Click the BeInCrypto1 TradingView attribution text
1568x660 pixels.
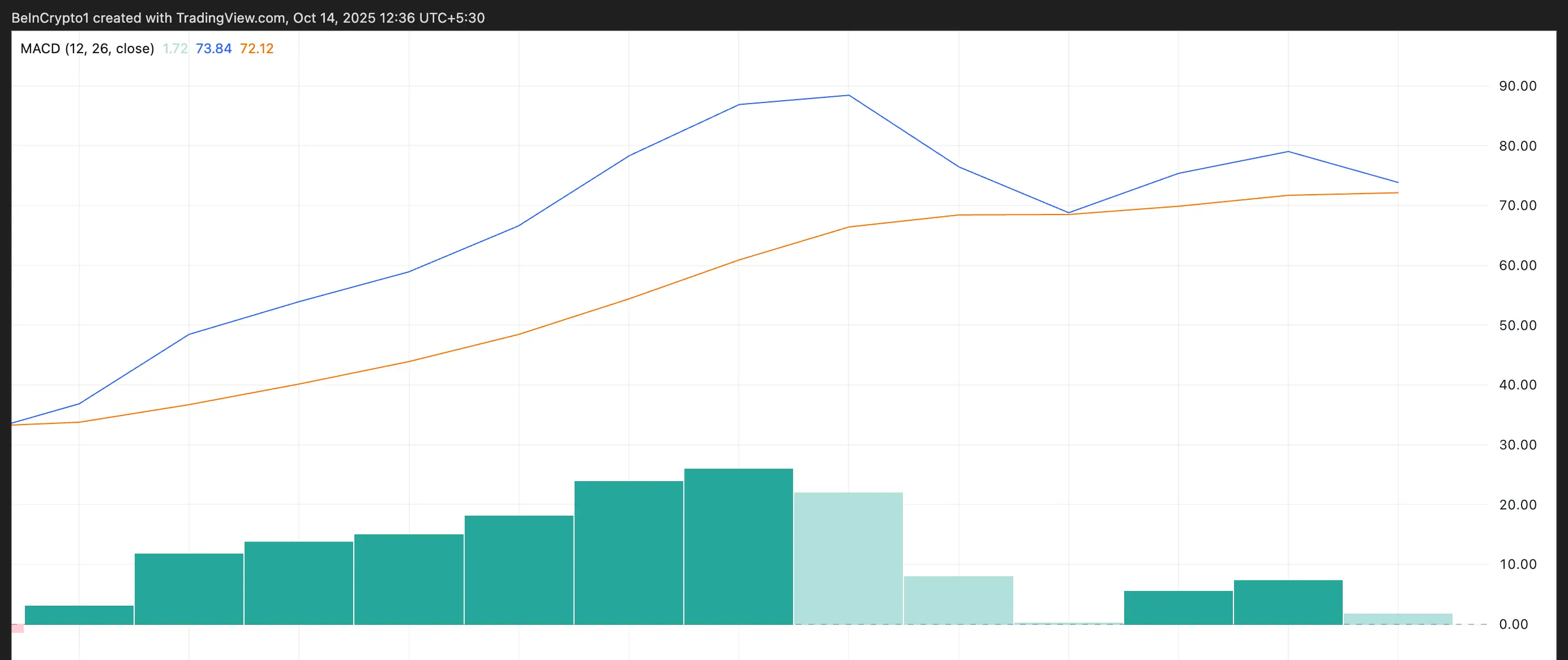click(248, 18)
